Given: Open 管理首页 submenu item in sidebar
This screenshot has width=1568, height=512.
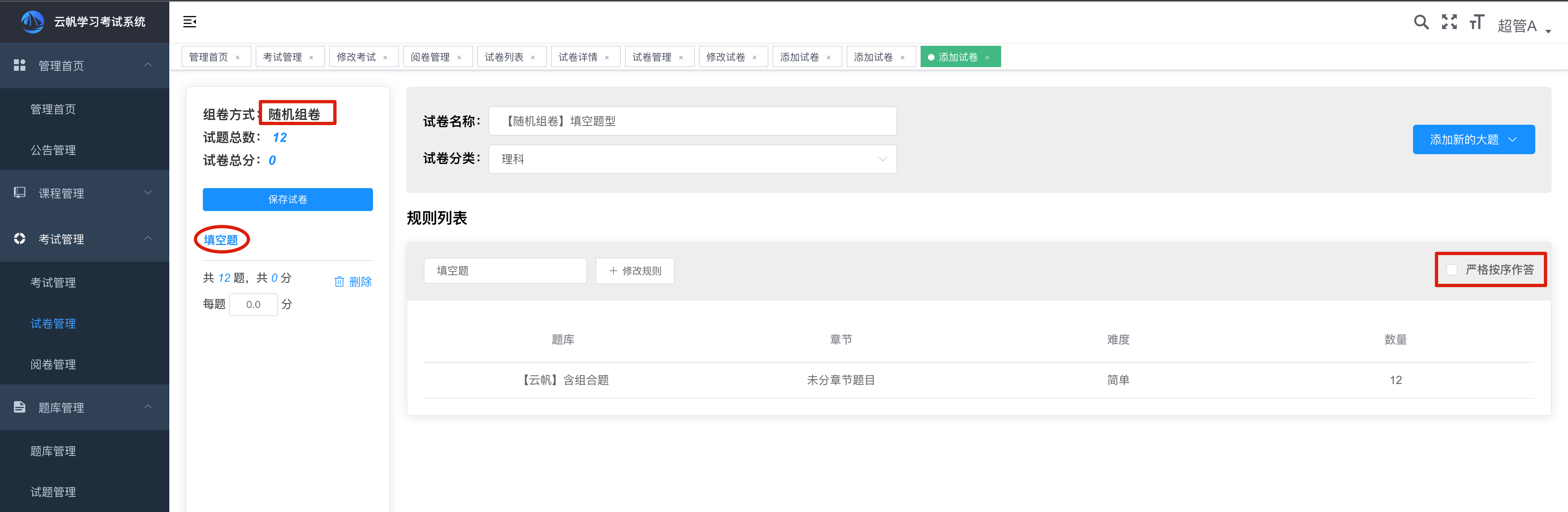Looking at the screenshot, I should pos(54,109).
